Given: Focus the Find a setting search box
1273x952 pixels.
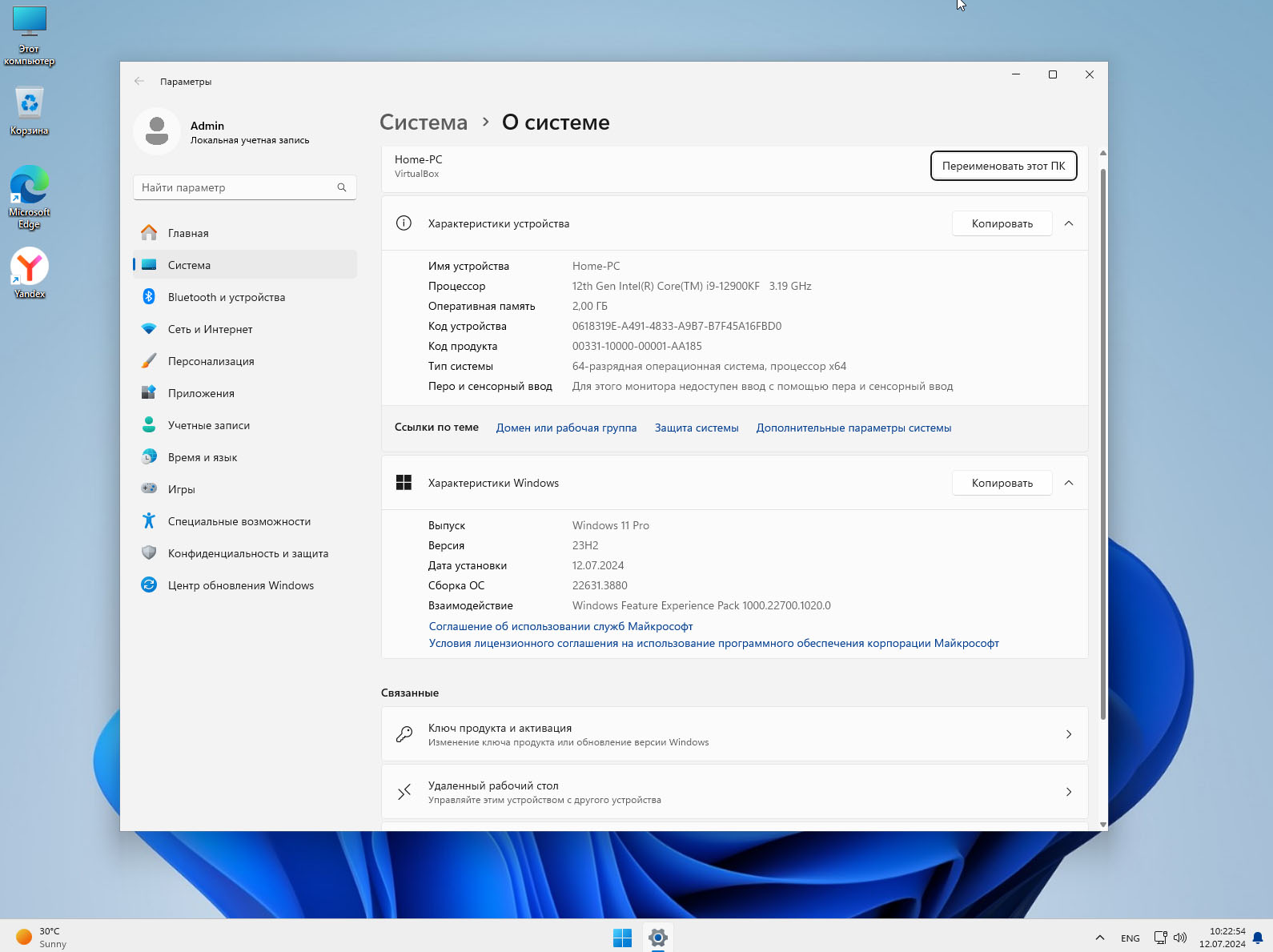Looking at the screenshot, I should 236,187.
